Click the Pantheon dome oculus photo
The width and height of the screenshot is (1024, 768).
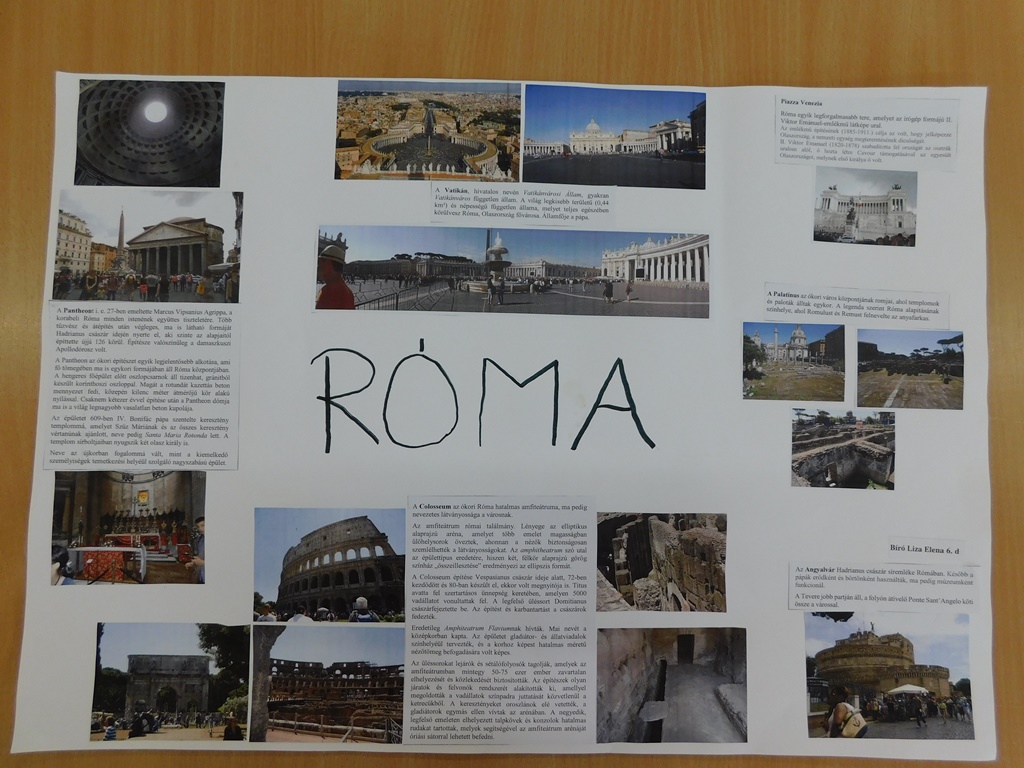[x=150, y=132]
